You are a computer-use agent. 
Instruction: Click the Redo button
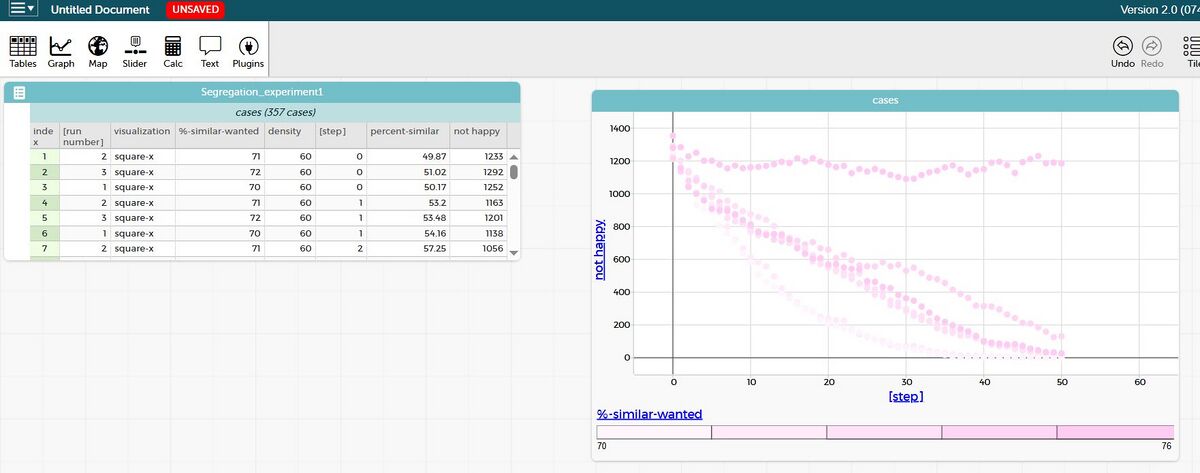[x=1151, y=51]
